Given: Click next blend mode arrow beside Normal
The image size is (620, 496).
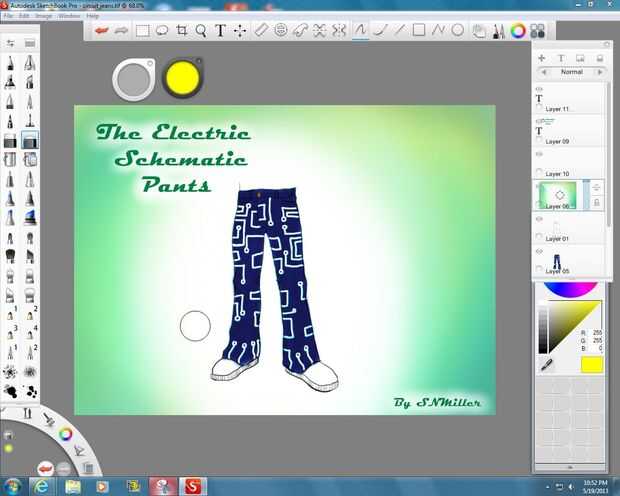Looking at the screenshot, I should (x=600, y=72).
